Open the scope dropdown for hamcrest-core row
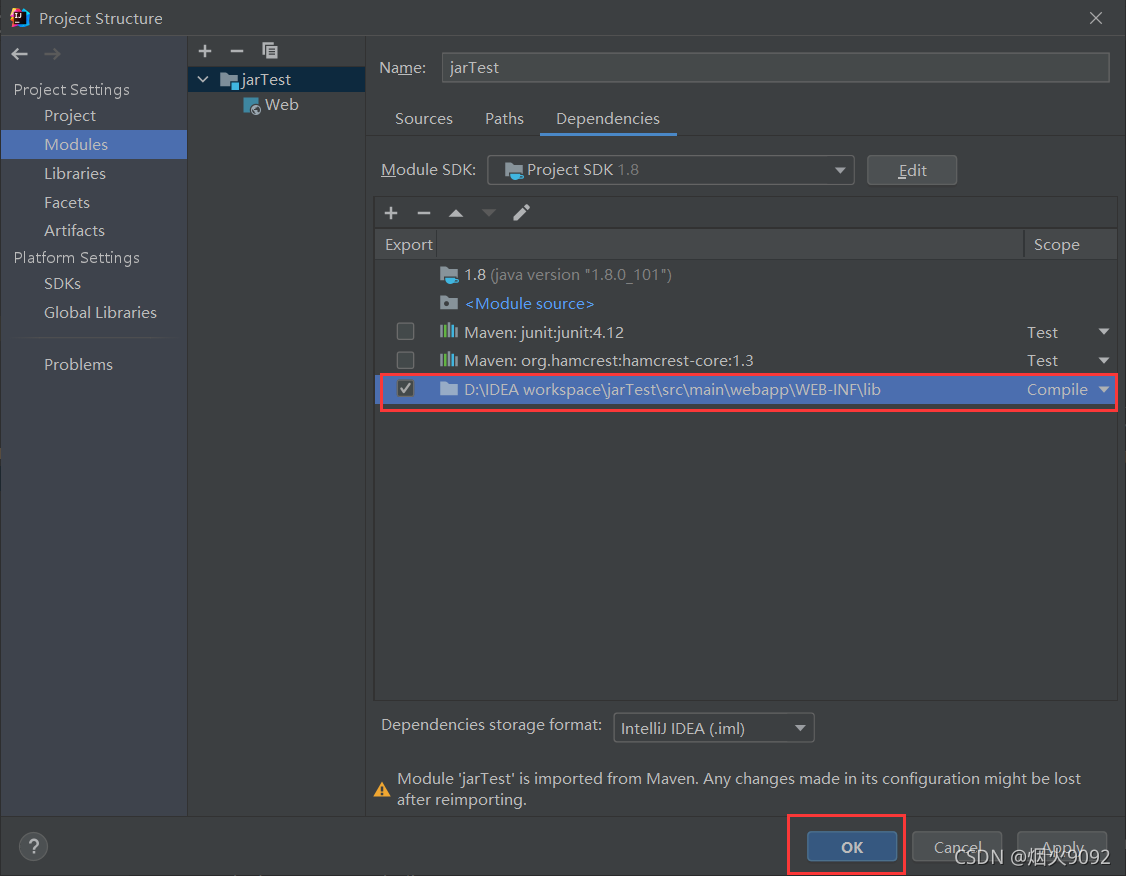This screenshot has height=876, width=1126. point(1104,360)
